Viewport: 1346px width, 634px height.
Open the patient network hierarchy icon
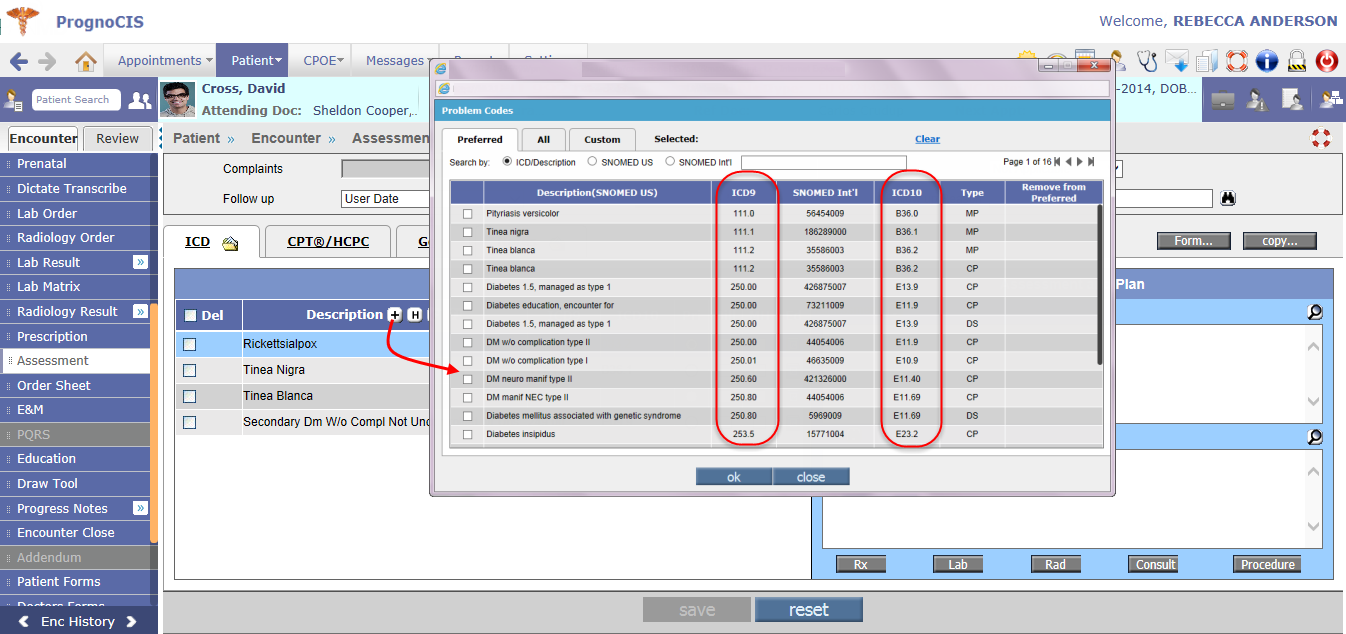tap(1330, 99)
